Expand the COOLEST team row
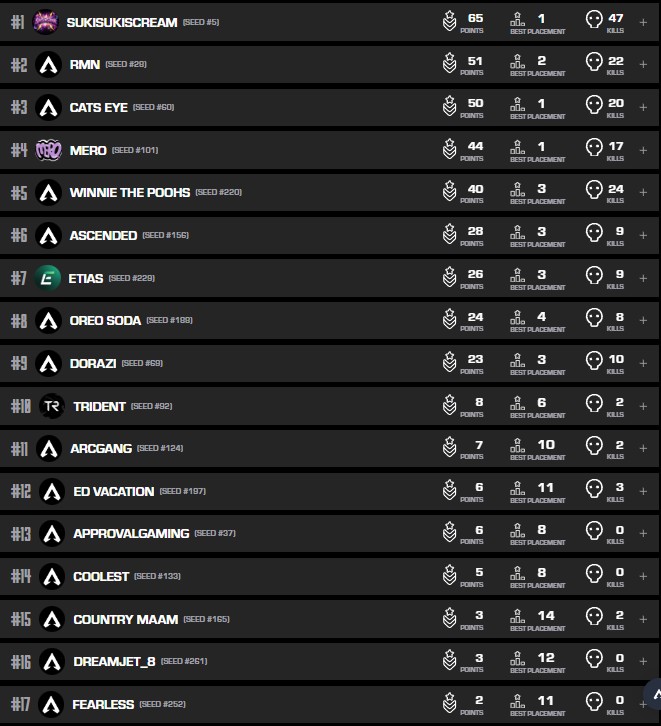 643,576
